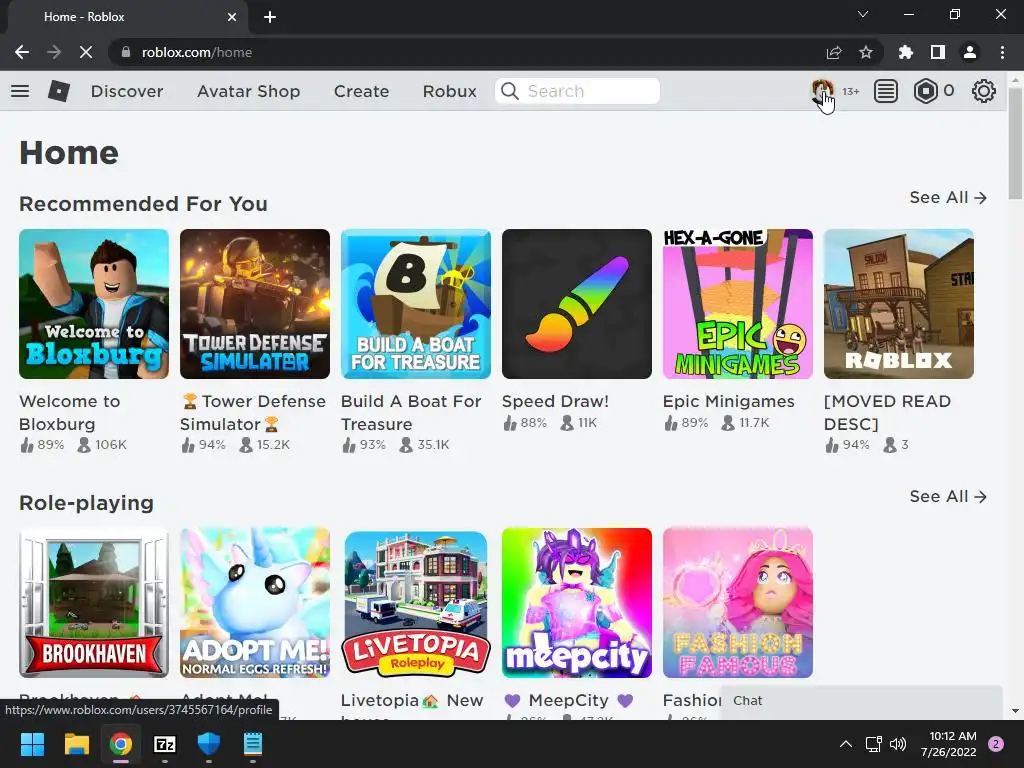Open the Brookhaven game thumbnail

point(94,603)
